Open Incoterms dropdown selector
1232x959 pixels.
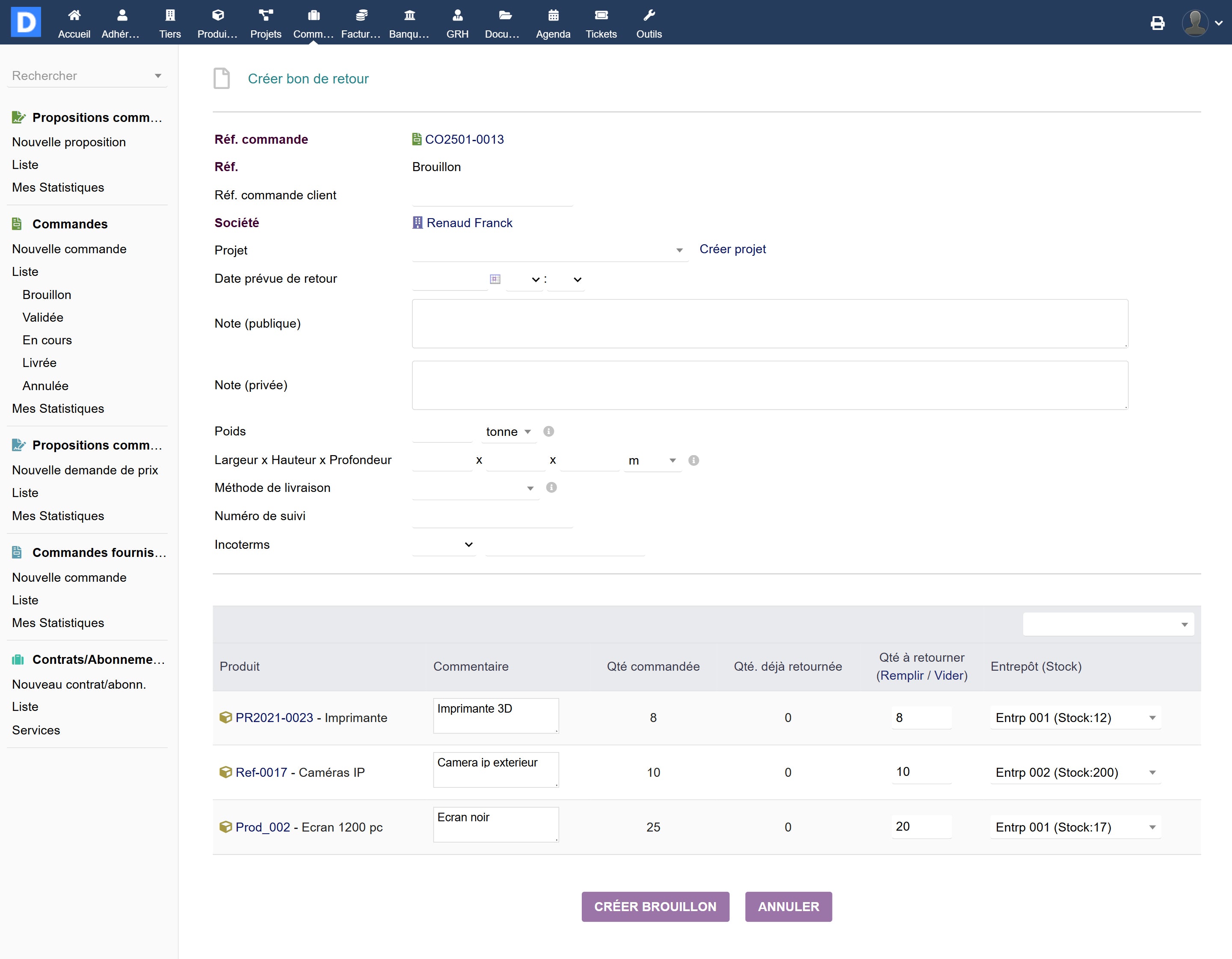pos(444,545)
